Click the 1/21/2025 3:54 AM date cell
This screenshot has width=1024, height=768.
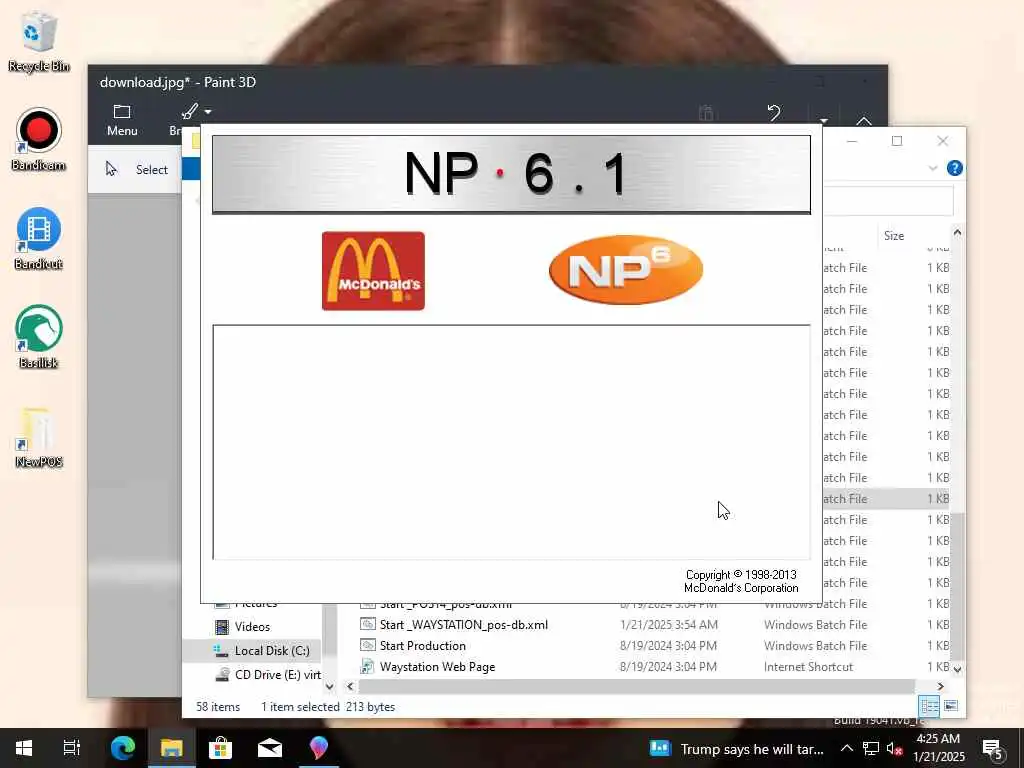click(669, 624)
